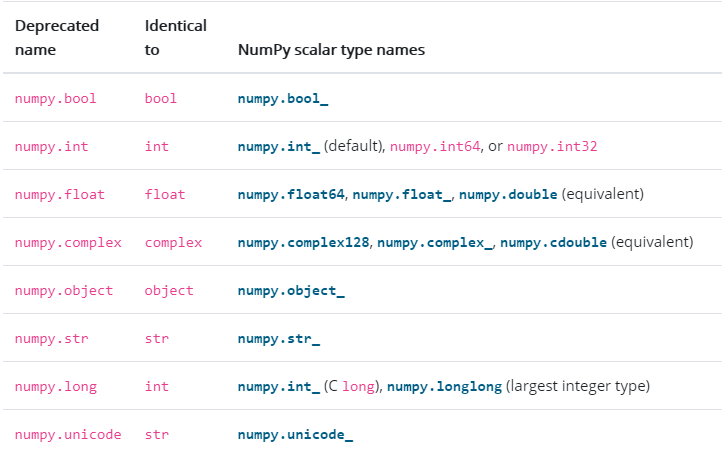The width and height of the screenshot is (724, 453).
Task: Open numpy.int_ link in long row
Action: tap(279, 387)
